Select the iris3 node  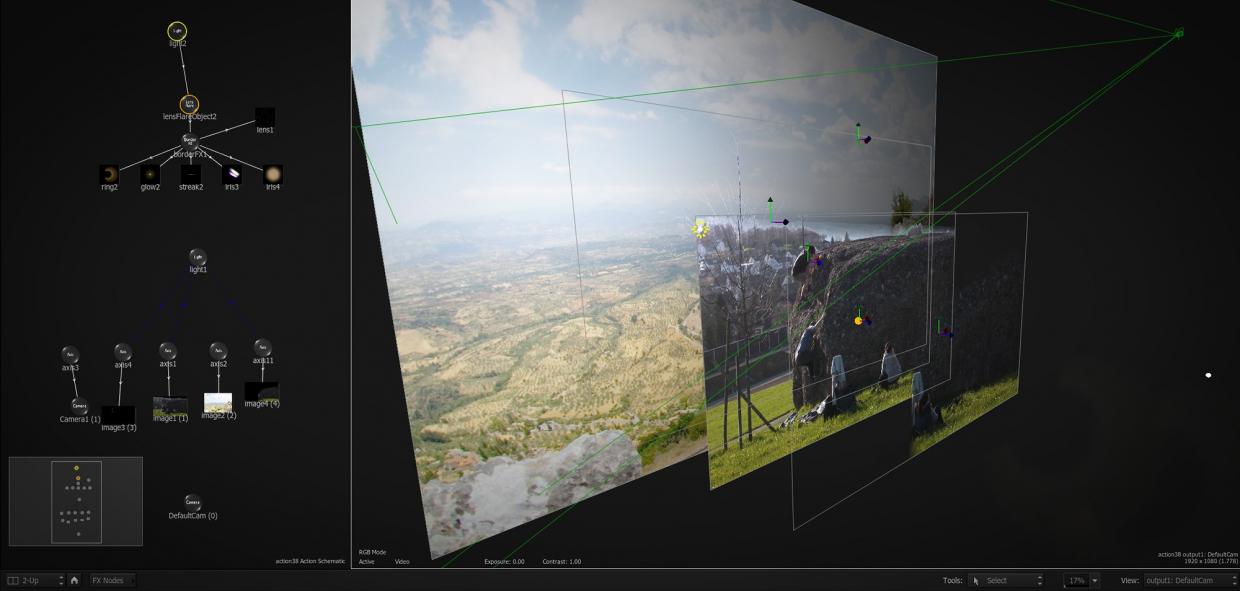click(231, 175)
